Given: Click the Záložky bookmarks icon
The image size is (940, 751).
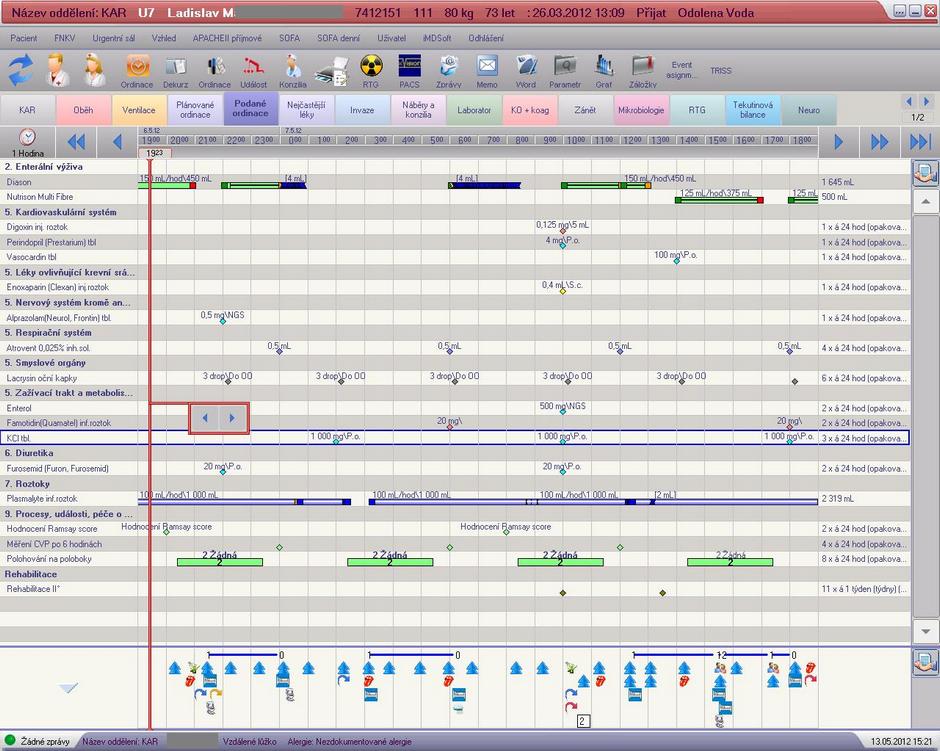Looking at the screenshot, I should coord(643,69).
